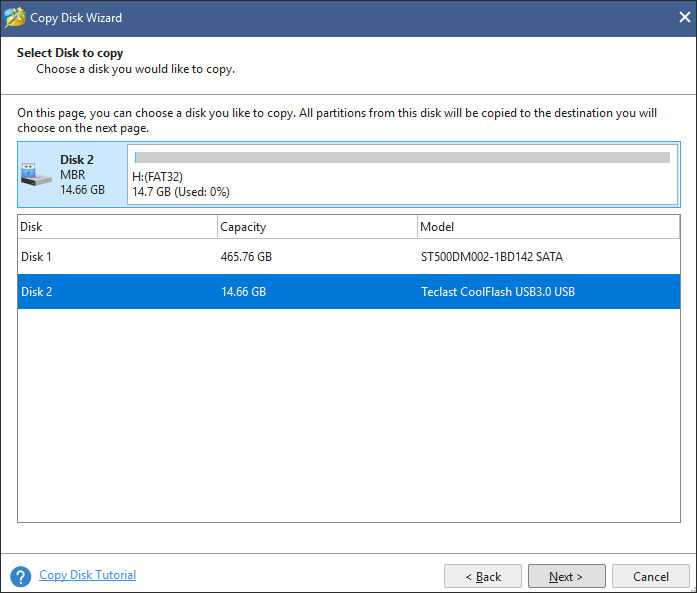Click the ST500DM002-1BD142 SATA model cell
Screen dimensions: 697x593
tap(492, 256)
